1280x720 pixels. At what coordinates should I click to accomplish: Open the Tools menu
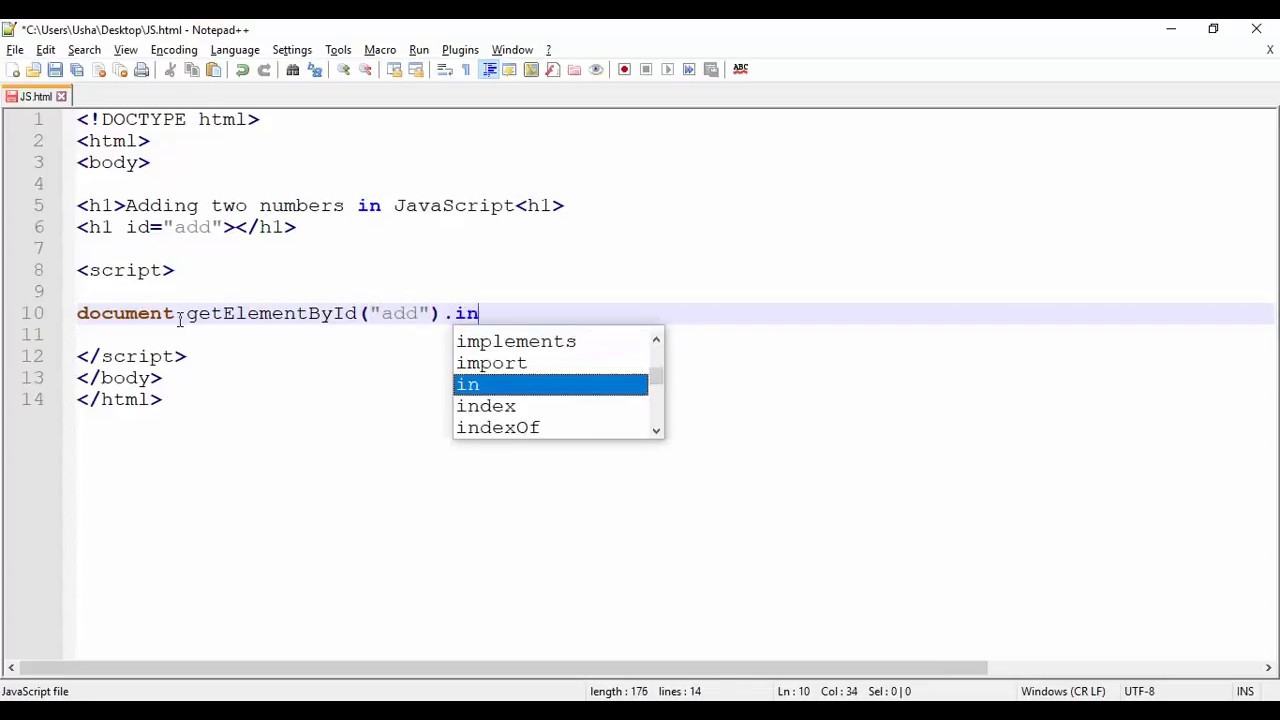[x=338, y=50]
